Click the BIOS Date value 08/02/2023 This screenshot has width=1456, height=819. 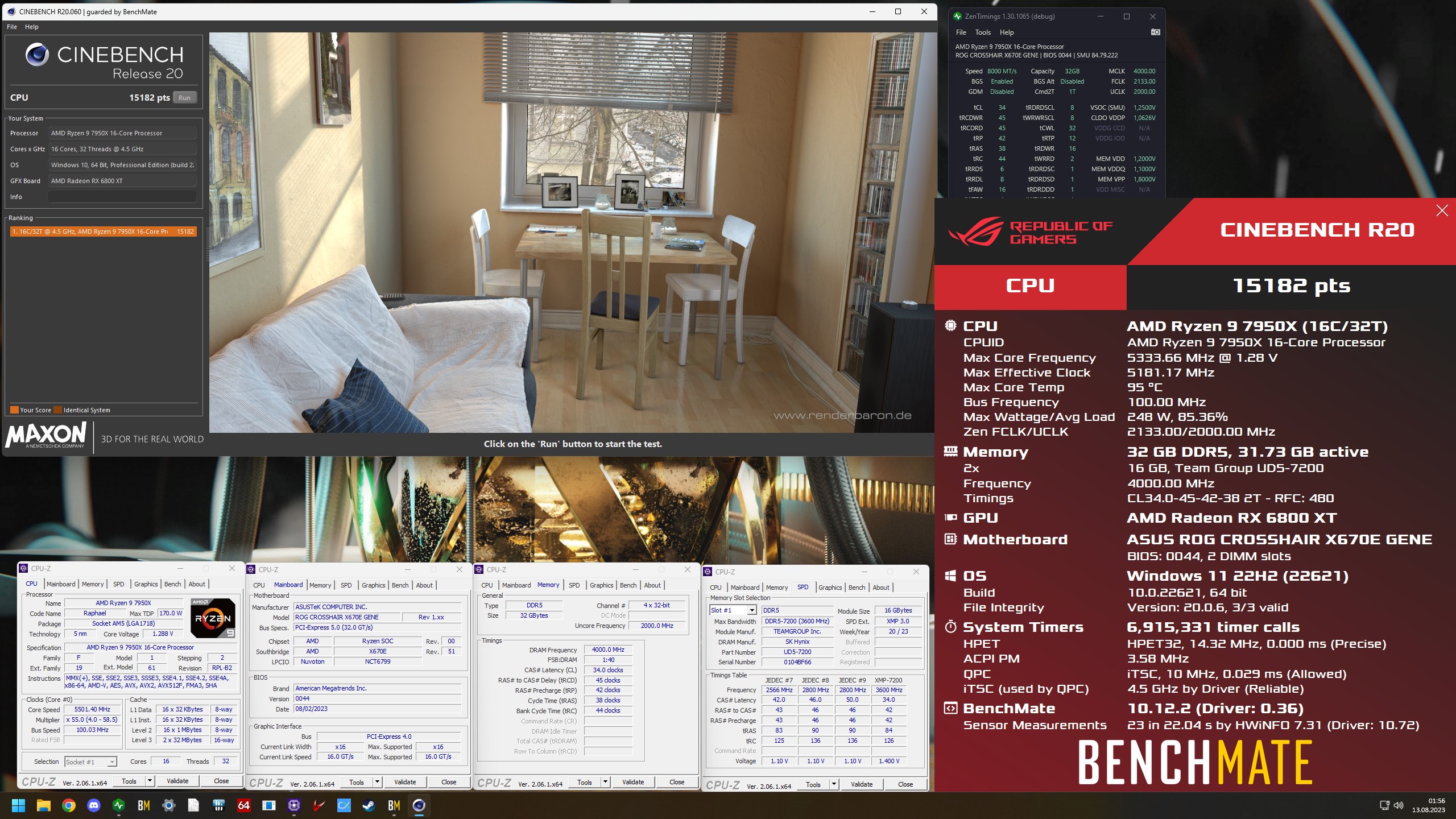[x=377, y=709]
